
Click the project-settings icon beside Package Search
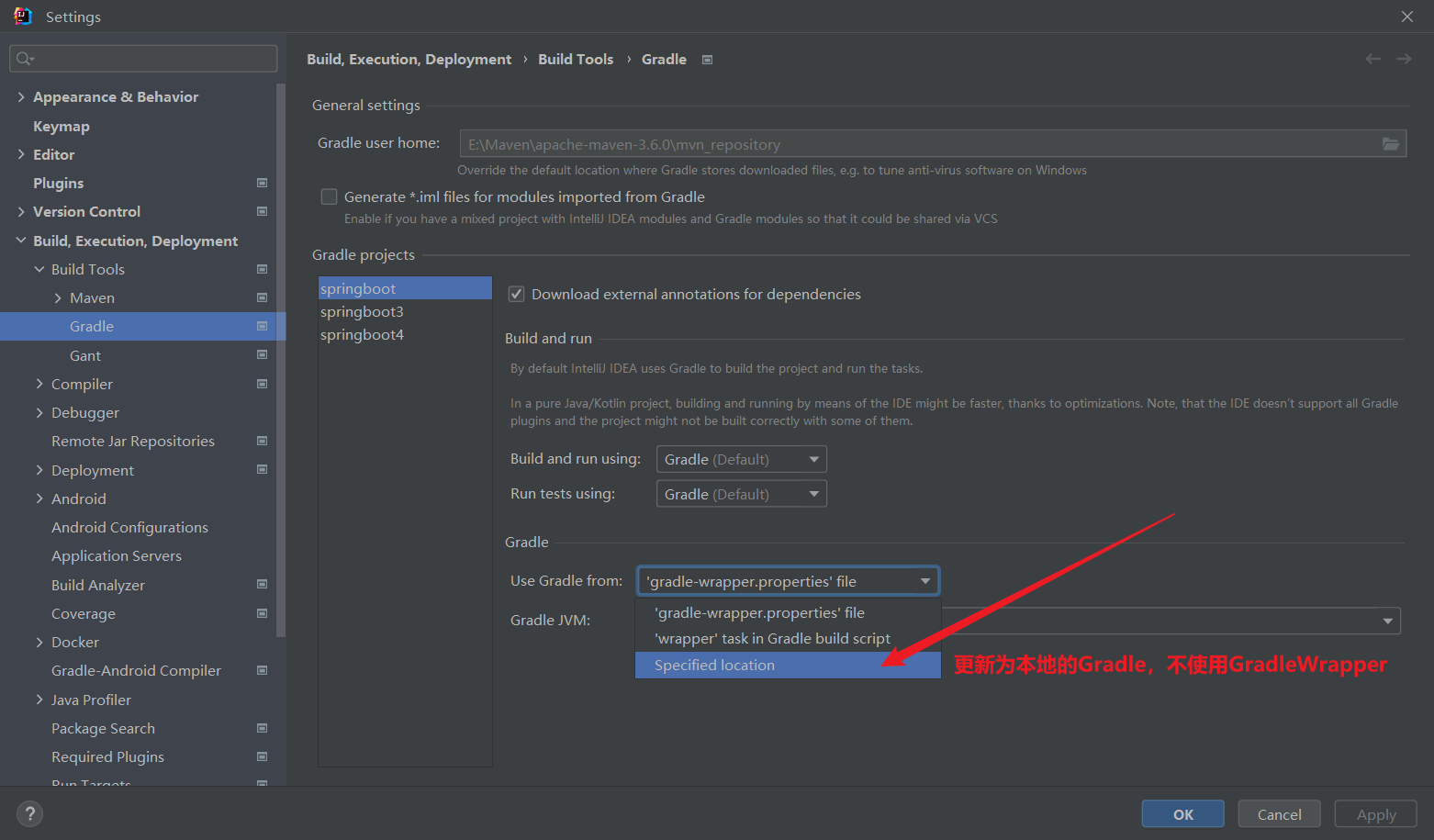(262, 728)
